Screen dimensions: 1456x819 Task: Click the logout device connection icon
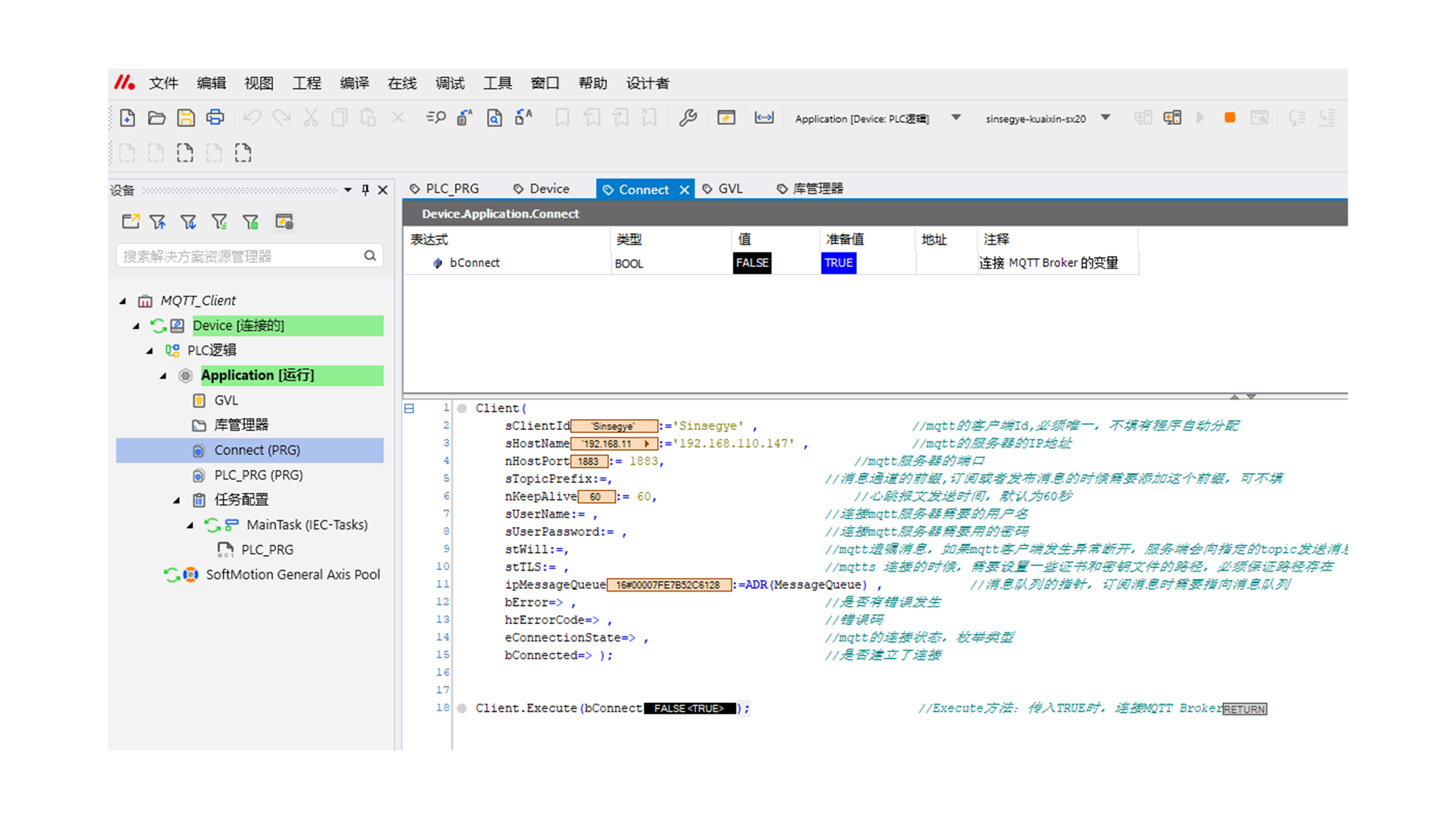1172,118
